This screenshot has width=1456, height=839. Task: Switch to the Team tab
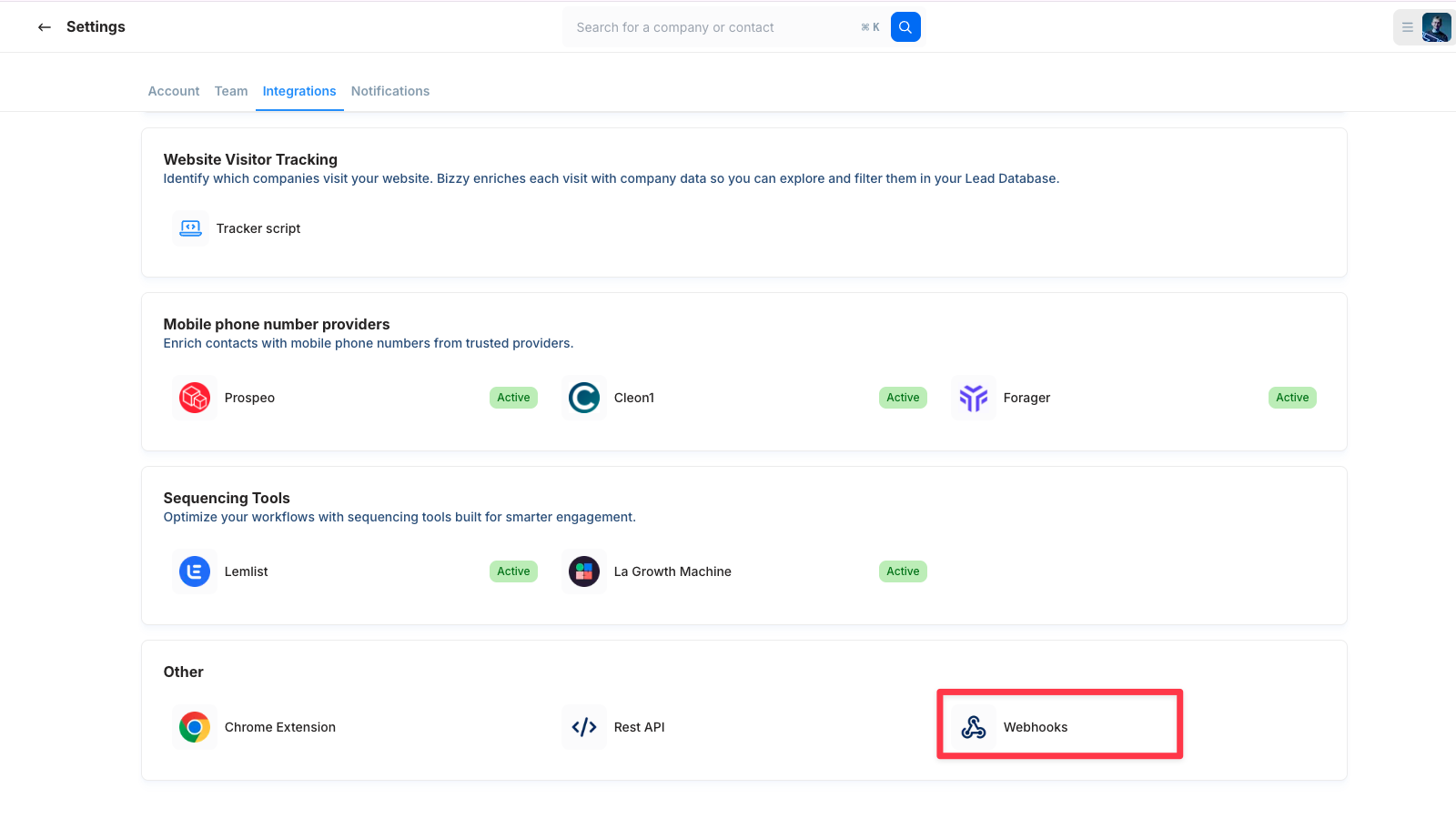click(x=231, y=91)
